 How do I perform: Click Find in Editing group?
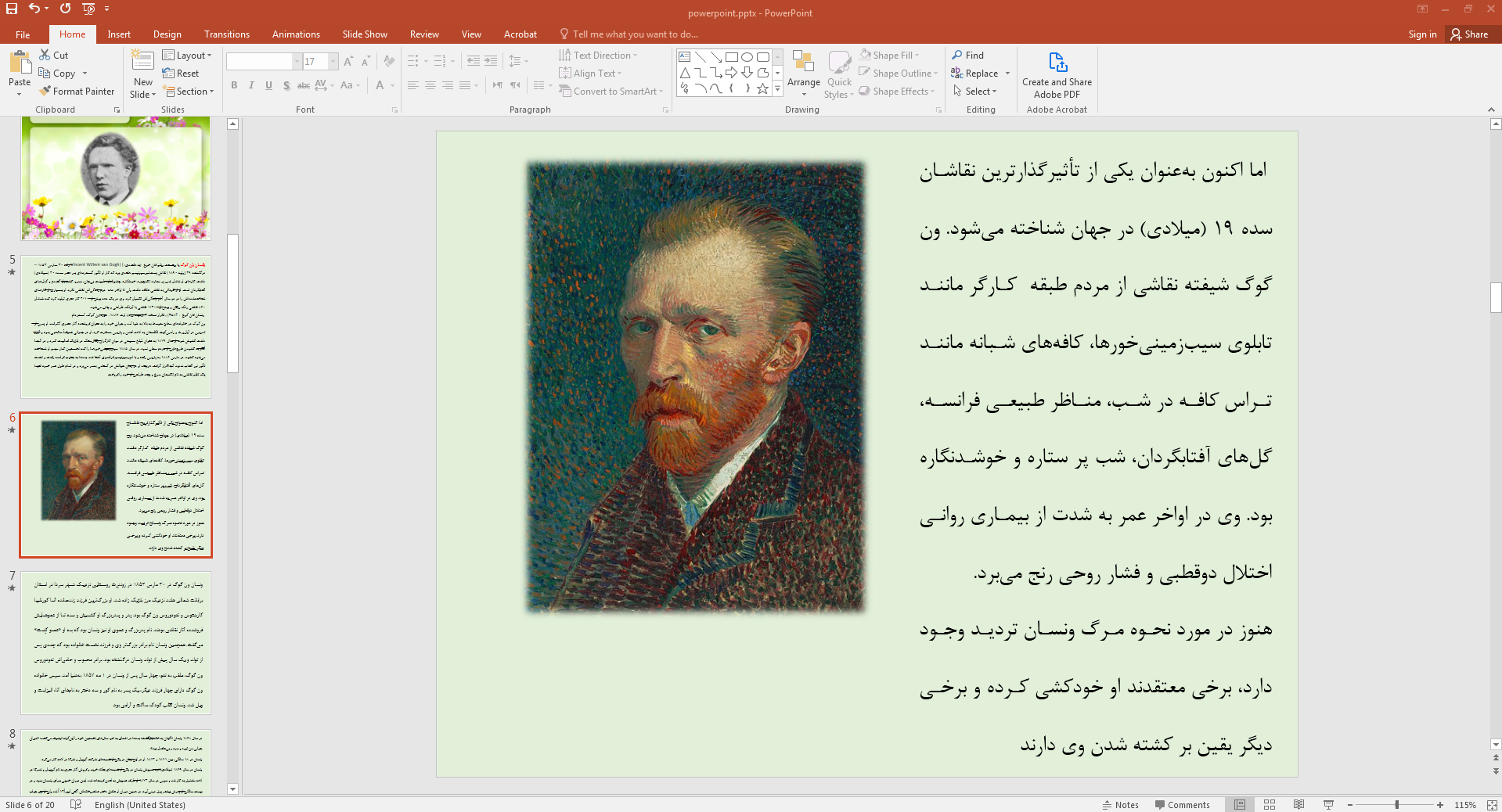pyautogui.click(x=968, y=56)
